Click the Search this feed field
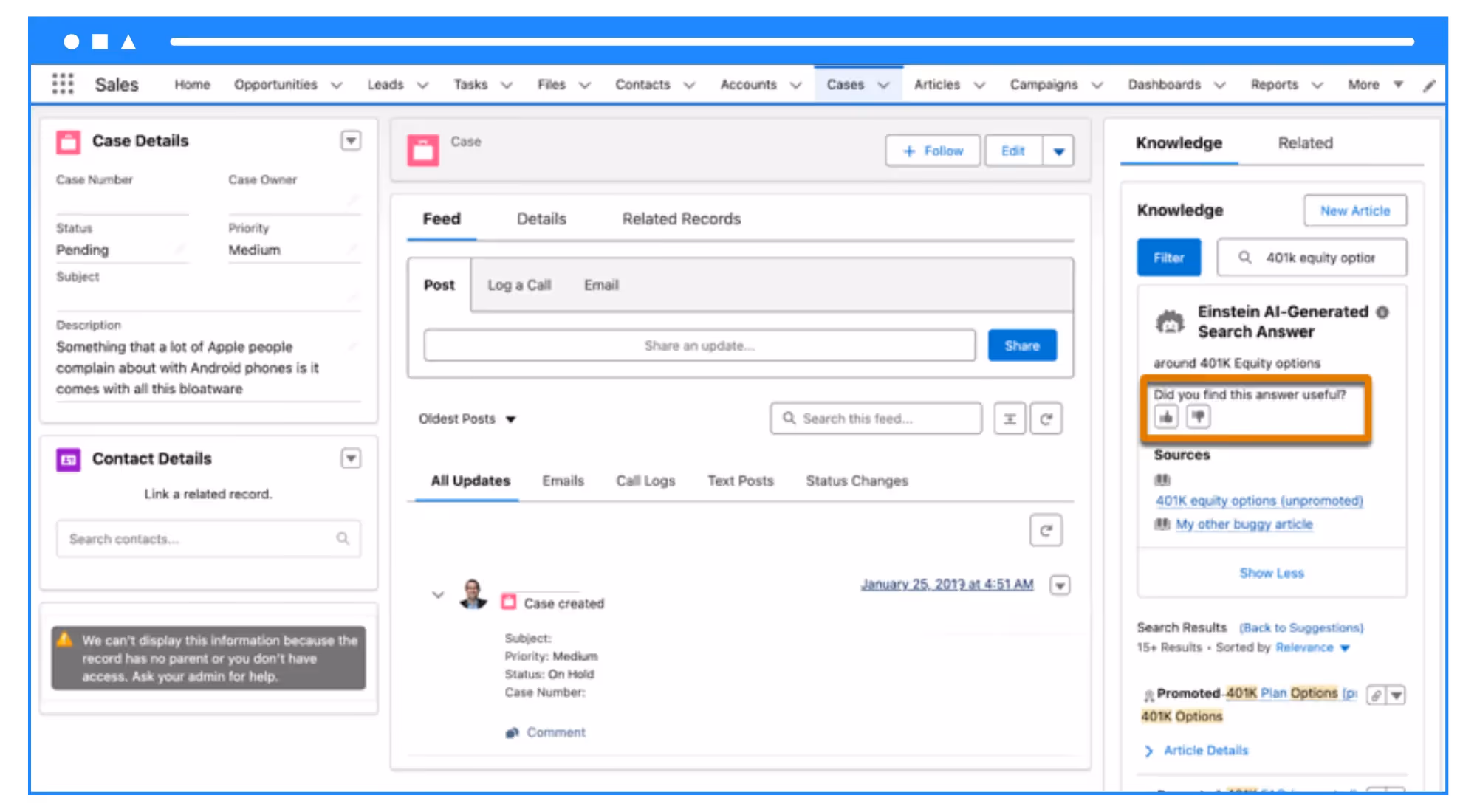Screen dimensions: 1477x812 tap(876, 419)
